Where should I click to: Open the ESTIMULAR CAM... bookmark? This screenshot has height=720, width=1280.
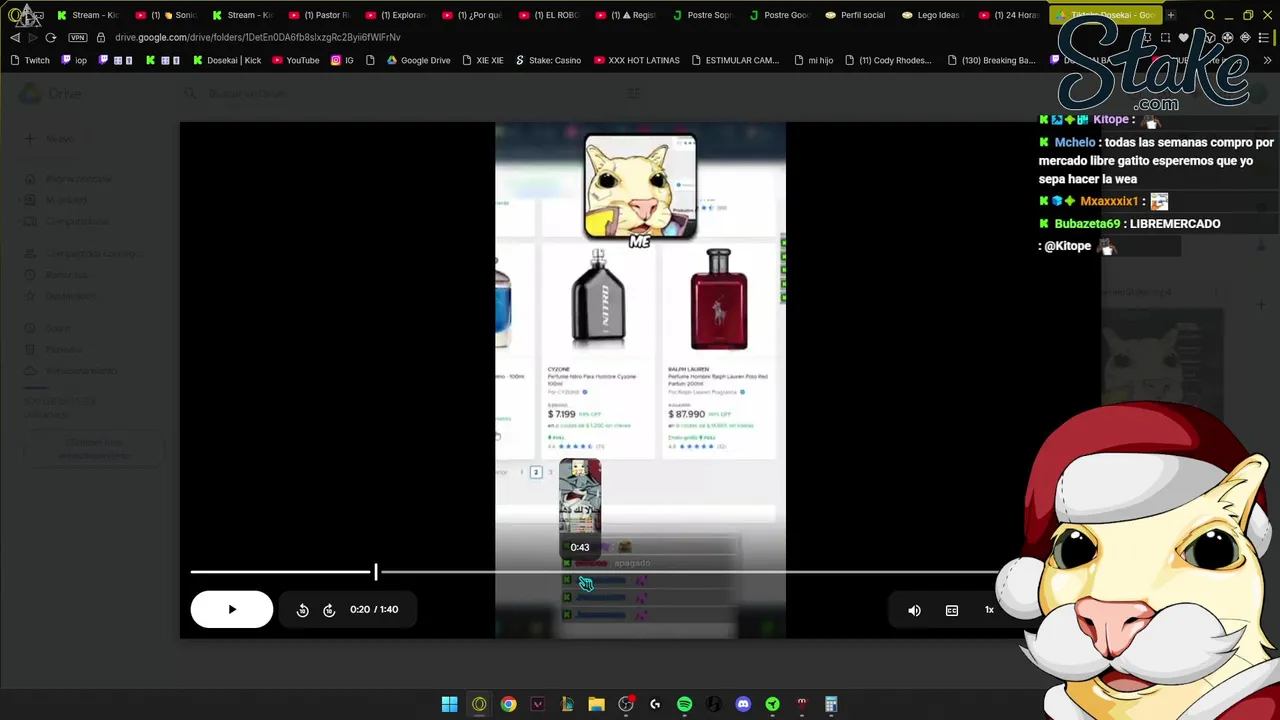point(734,60)
